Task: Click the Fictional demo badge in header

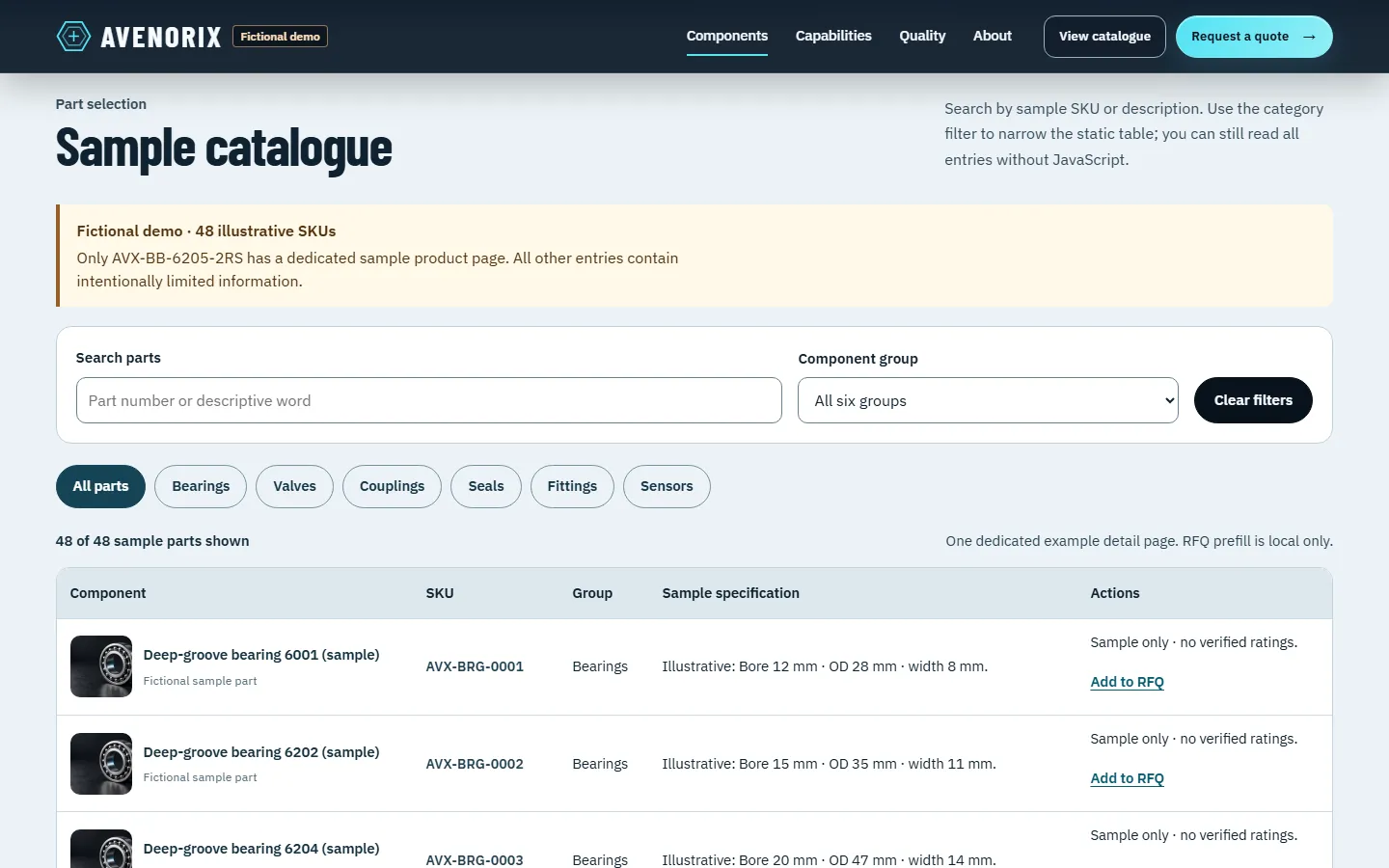Action: 280,37
